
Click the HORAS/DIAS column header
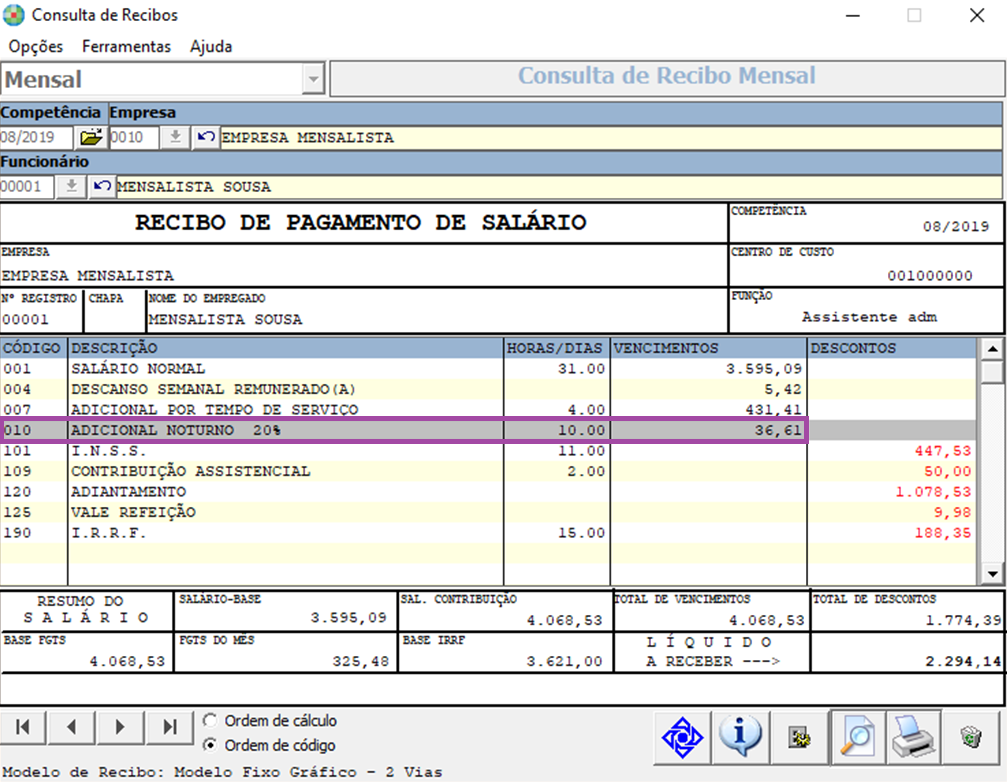point(556,348)
